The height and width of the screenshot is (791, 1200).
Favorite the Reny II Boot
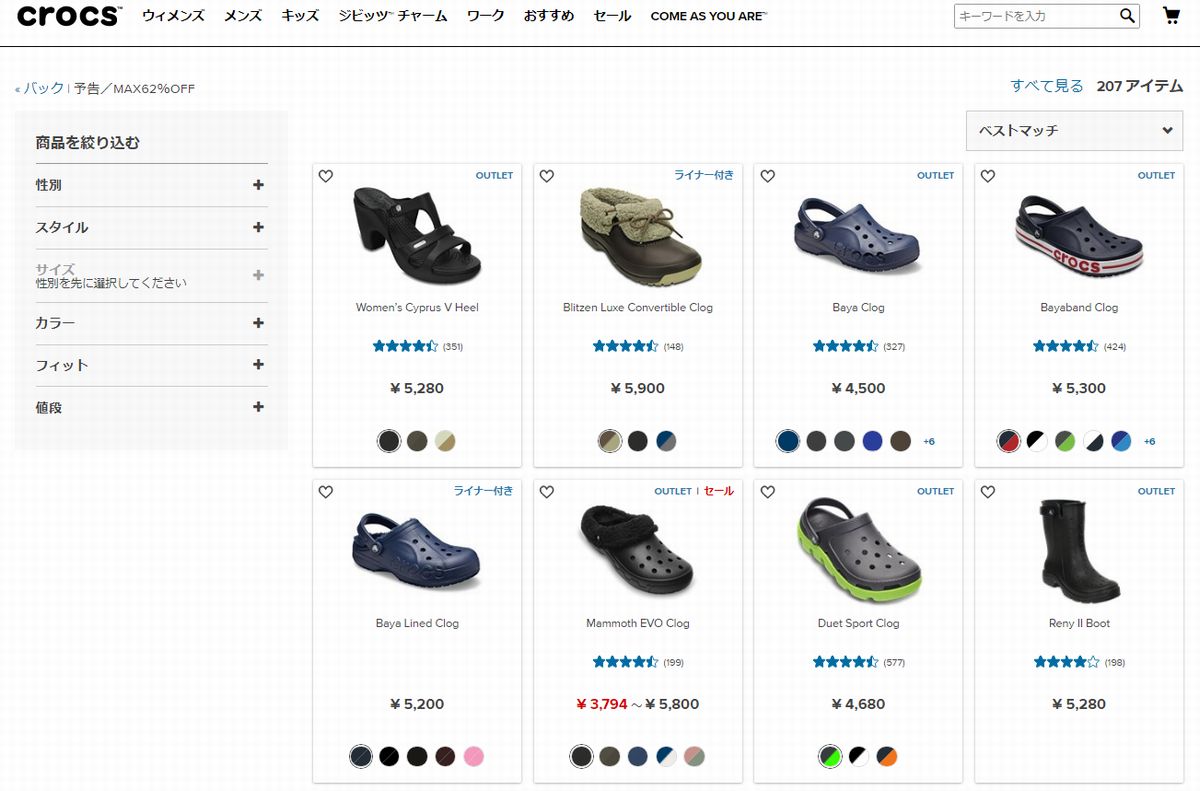coord(988,492)
